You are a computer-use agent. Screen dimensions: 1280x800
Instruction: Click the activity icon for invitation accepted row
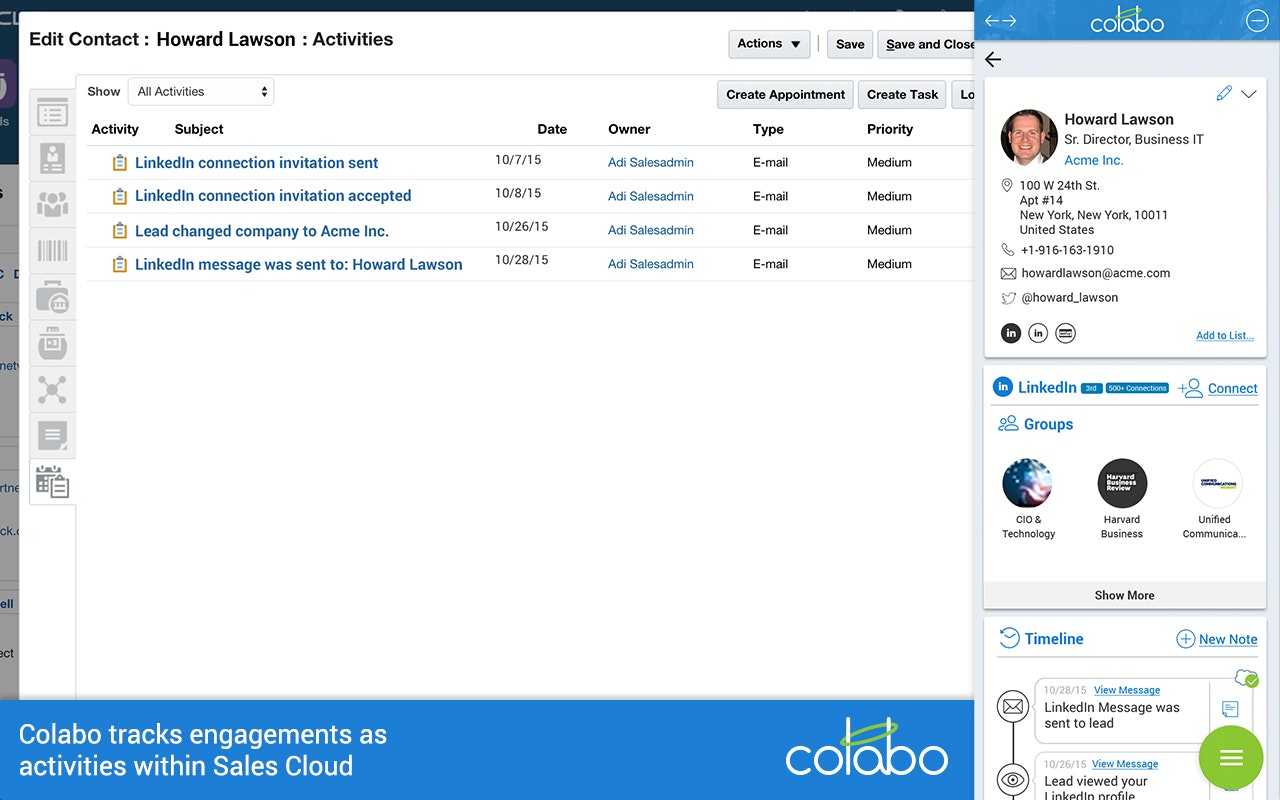pos(120,196)
